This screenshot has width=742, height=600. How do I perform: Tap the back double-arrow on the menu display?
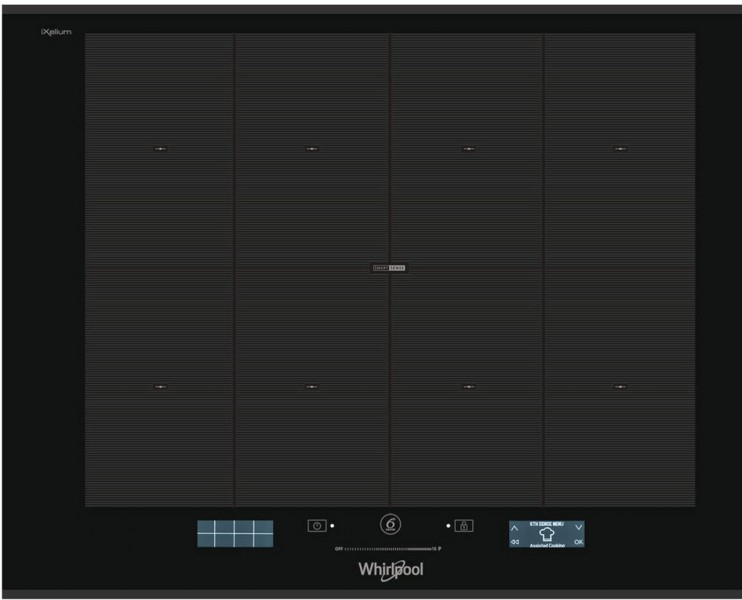tap(515, 542)
